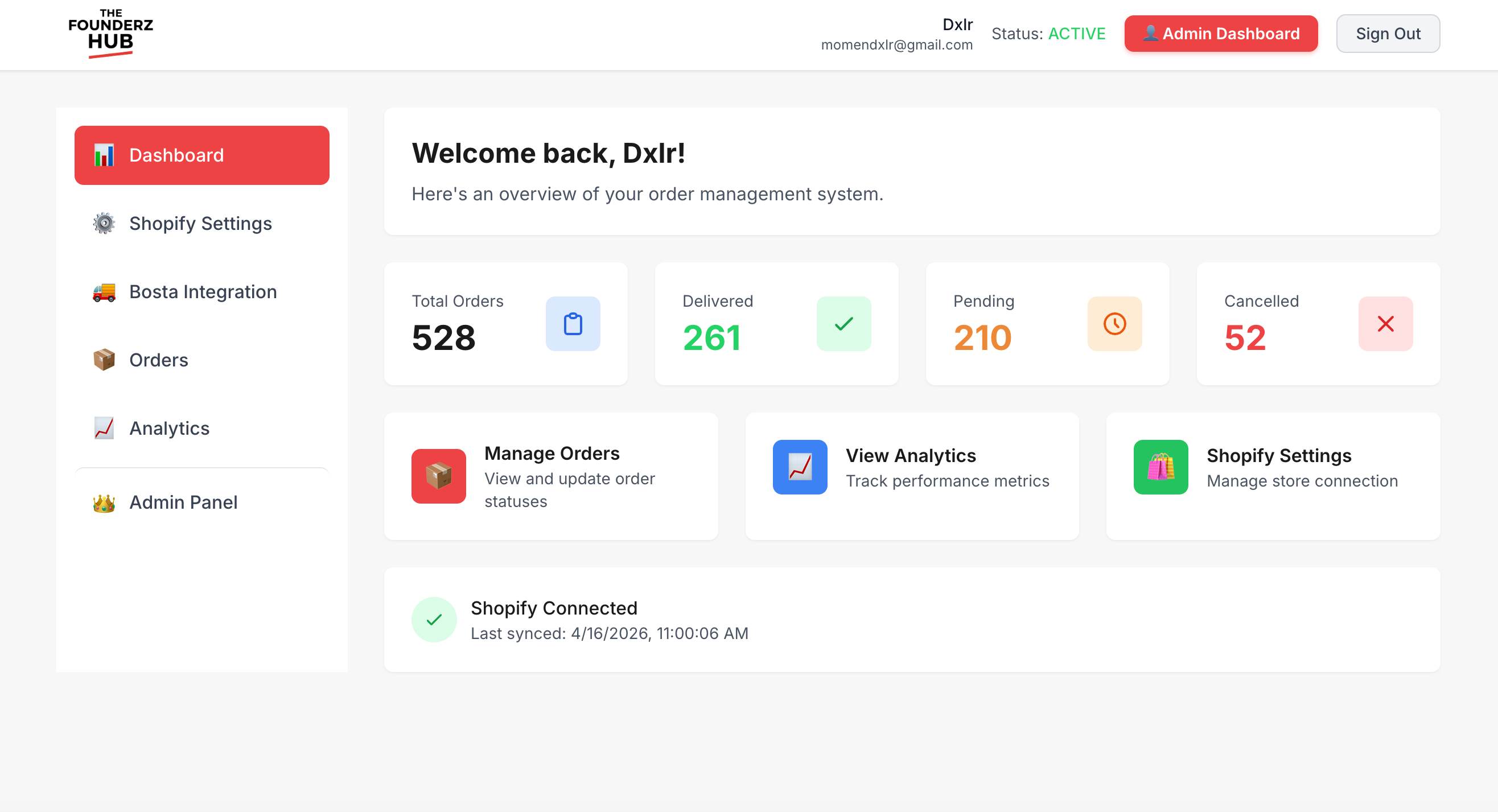
Task: Click the user icon in Admin Dashboard button
Action: (x=1150, y=33)
